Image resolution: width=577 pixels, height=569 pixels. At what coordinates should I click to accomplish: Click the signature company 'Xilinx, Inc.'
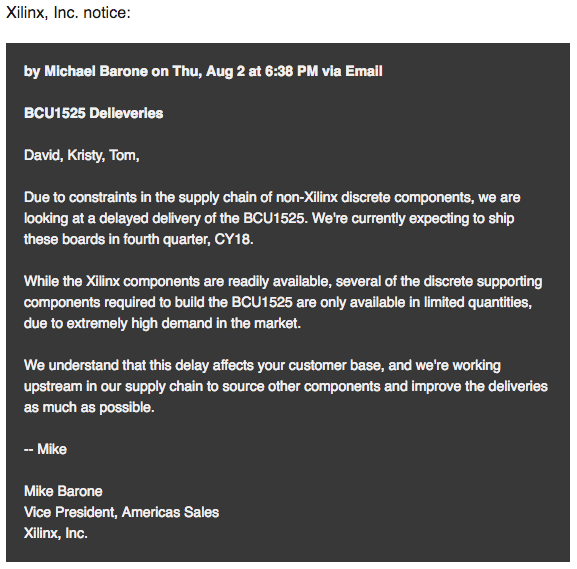[x=56, y=533]
